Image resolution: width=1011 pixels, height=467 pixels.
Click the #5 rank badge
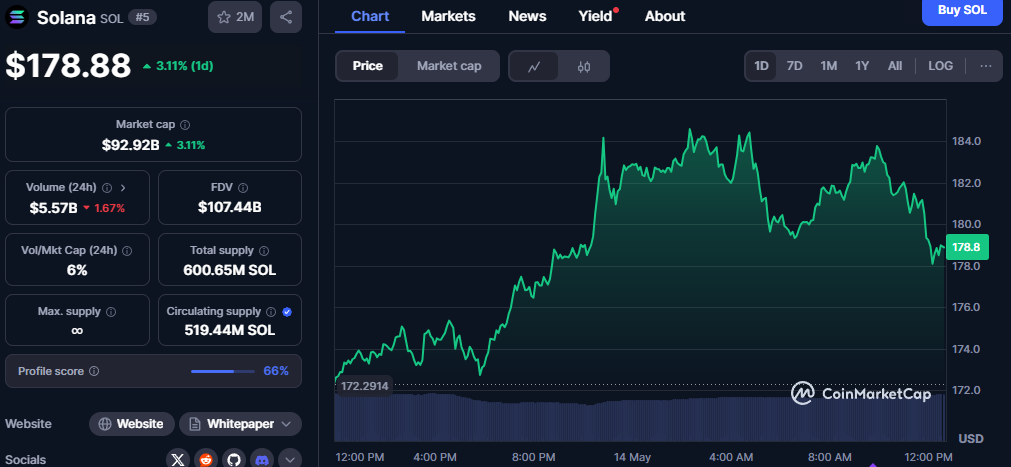(x=140, y=17)
